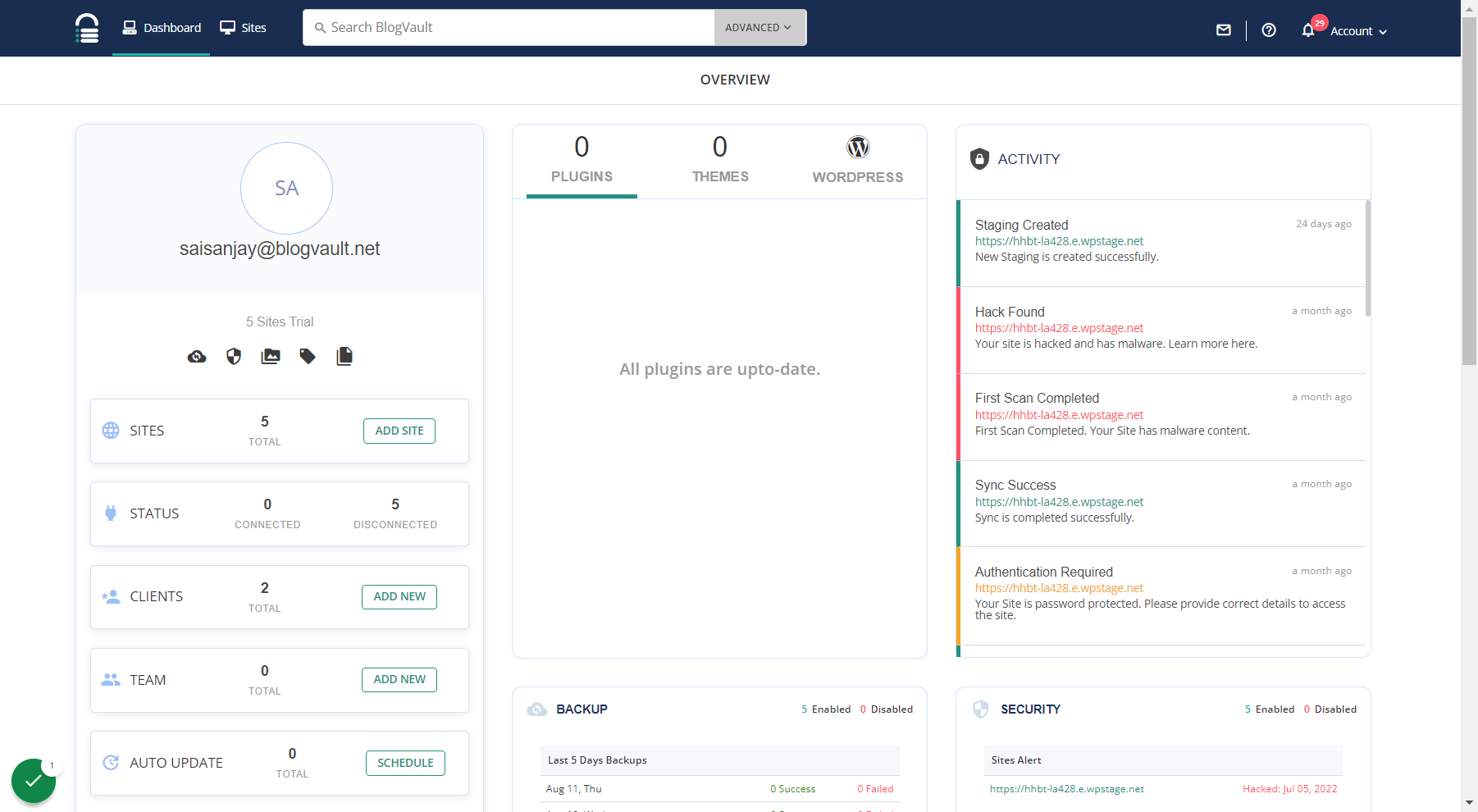Image resolution: width=1478 pixels, height=812 pixels.
Task: Switch to the THEMES tab
Action: [720, 161]
